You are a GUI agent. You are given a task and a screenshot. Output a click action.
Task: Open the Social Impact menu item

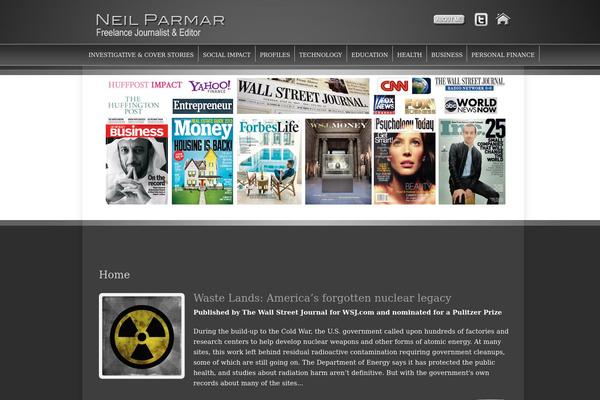pos(227,55)
